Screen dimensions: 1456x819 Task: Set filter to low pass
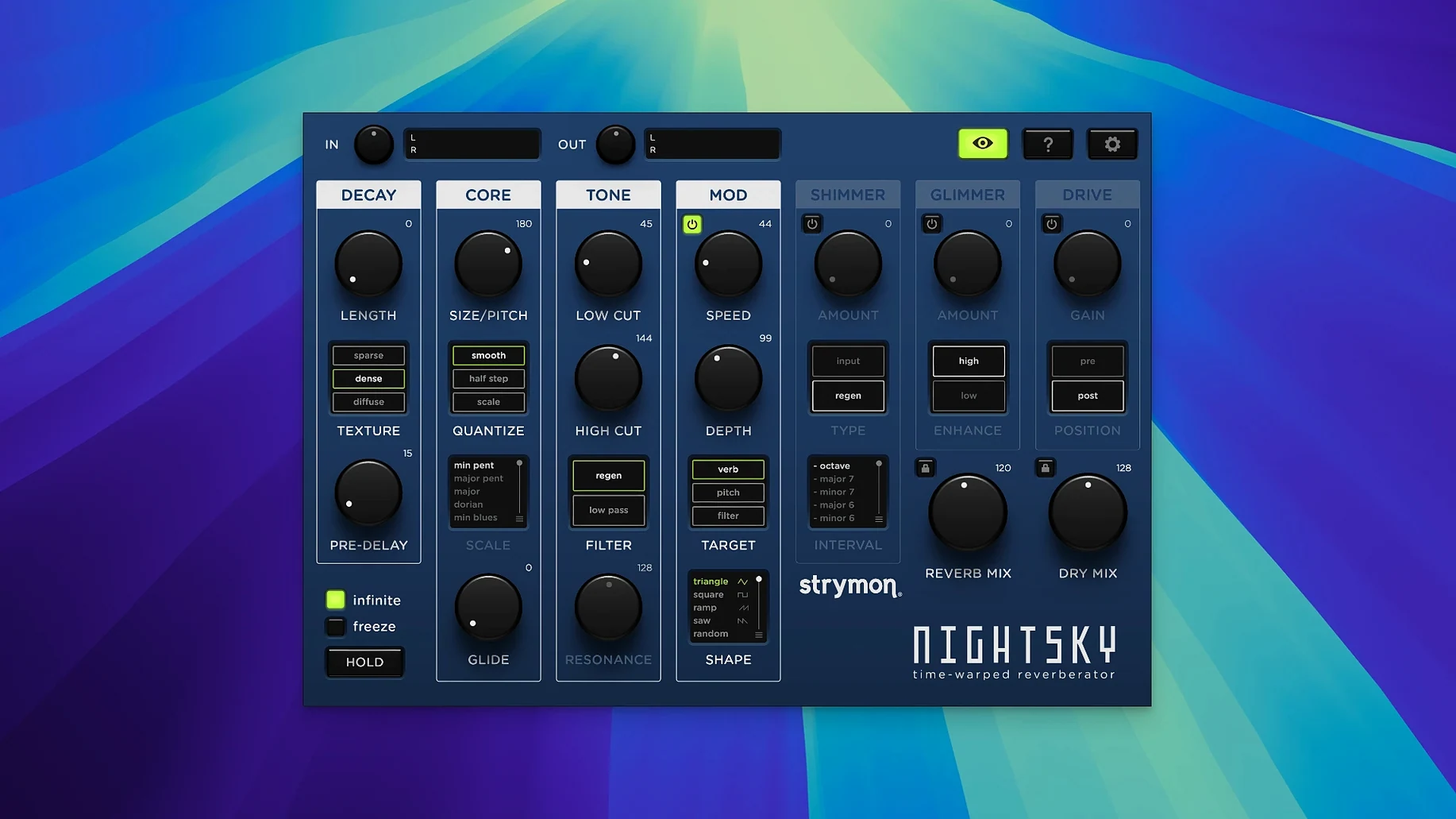pos(608,510)
